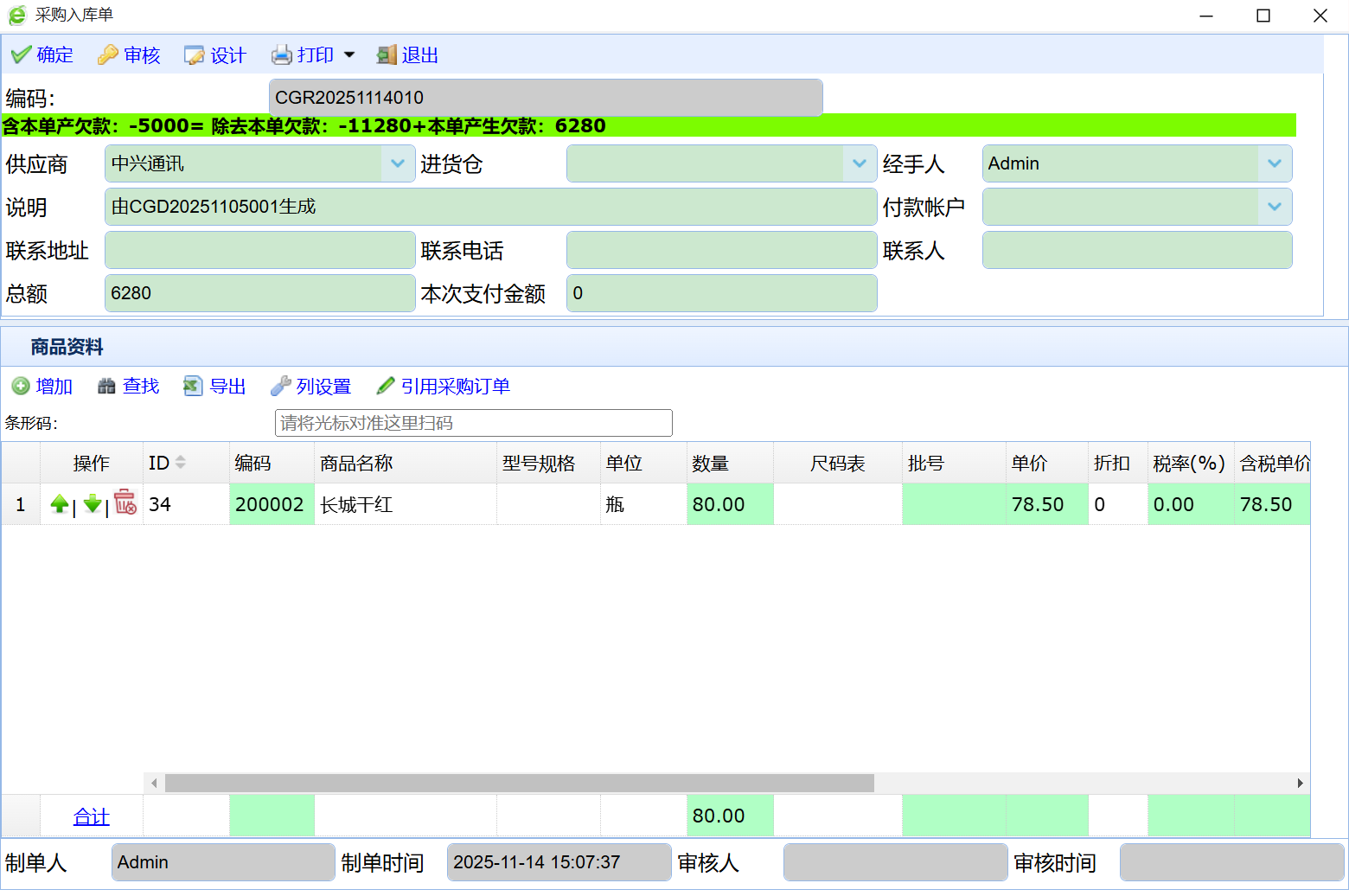Click 增加 add product button
Image resolution: width=1349 pixels, height=896 pixels.
42,387
